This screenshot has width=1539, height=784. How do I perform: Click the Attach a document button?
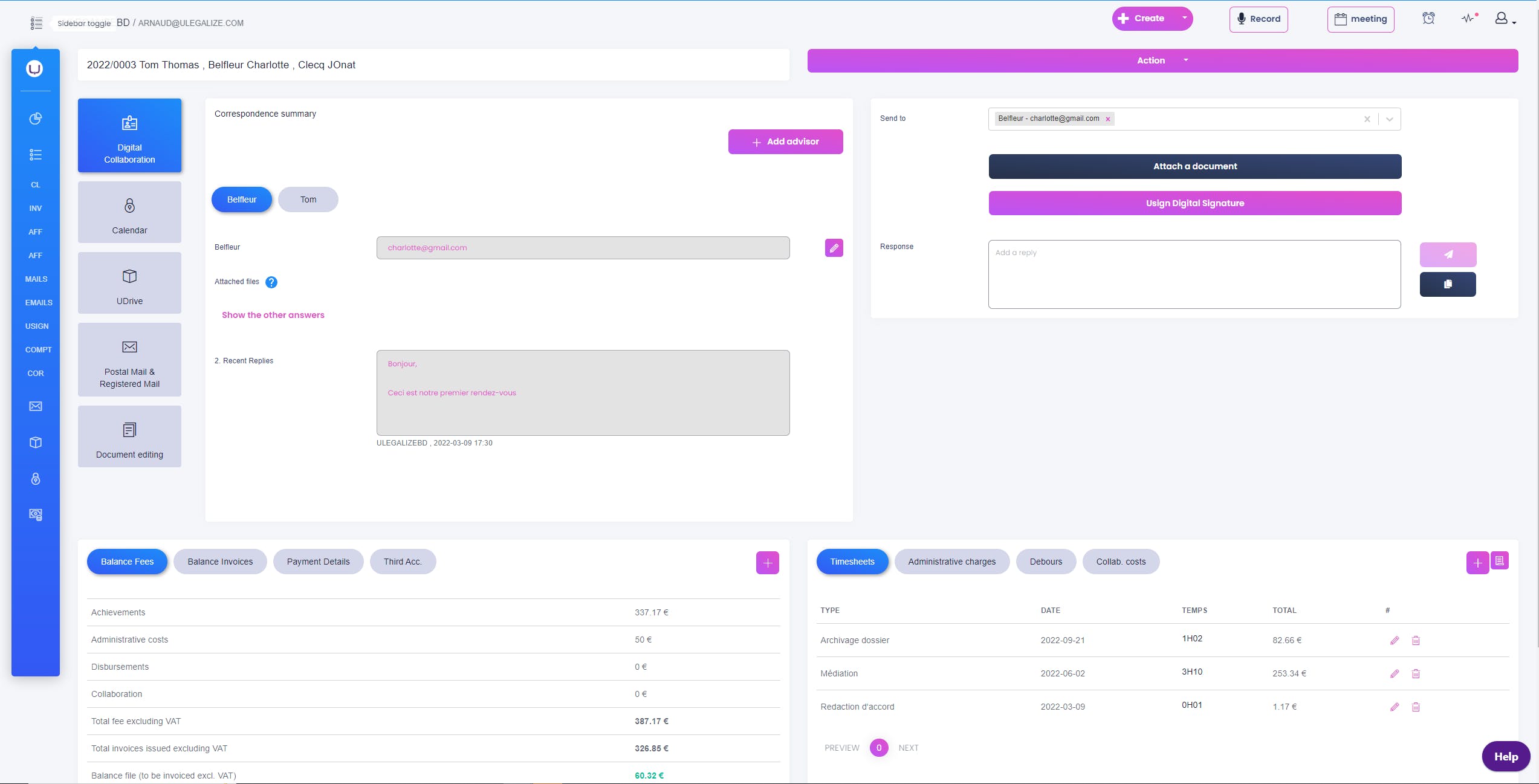[x=1194, y=166]
